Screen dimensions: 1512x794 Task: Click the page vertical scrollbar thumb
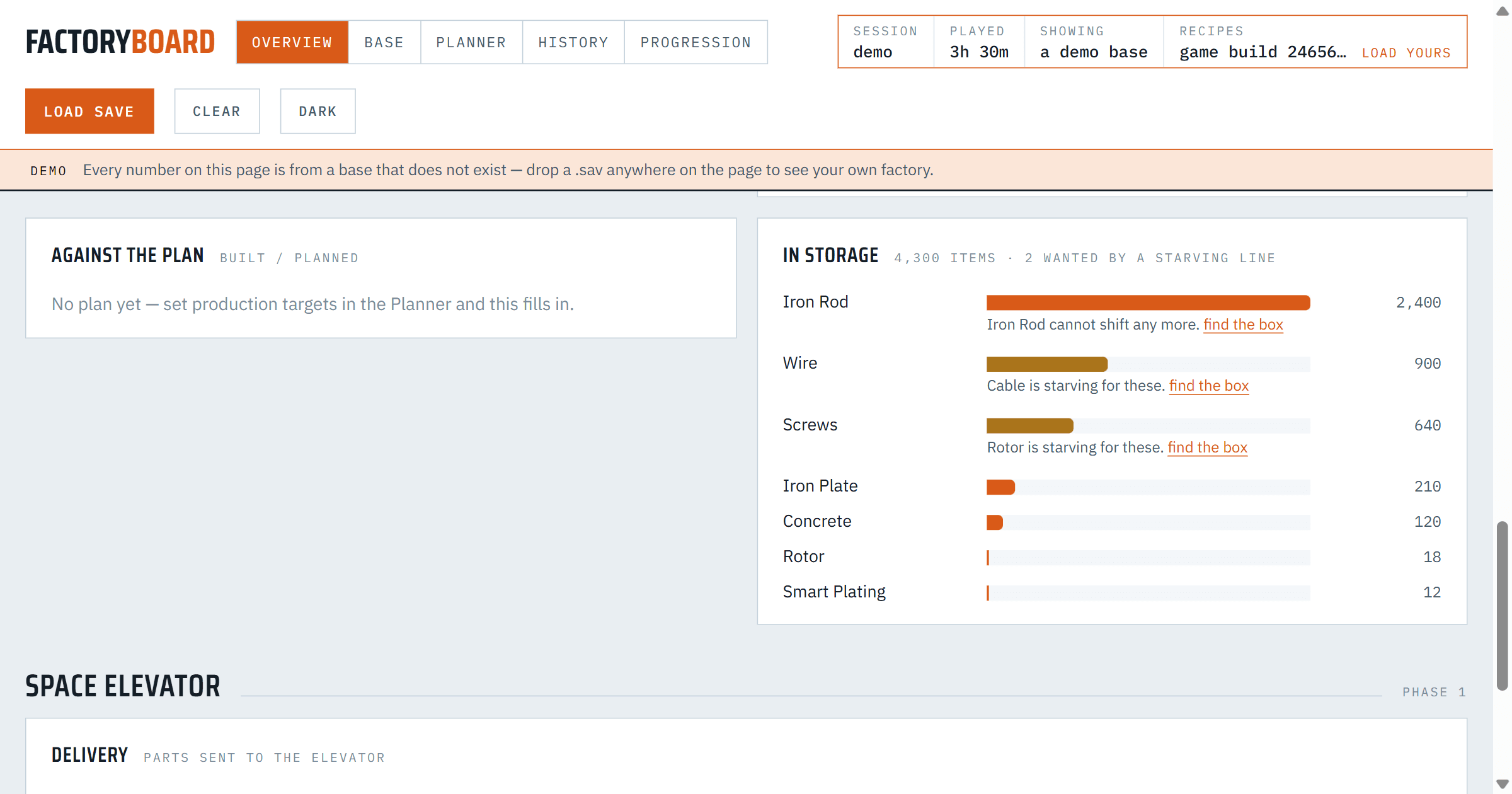1503,606
